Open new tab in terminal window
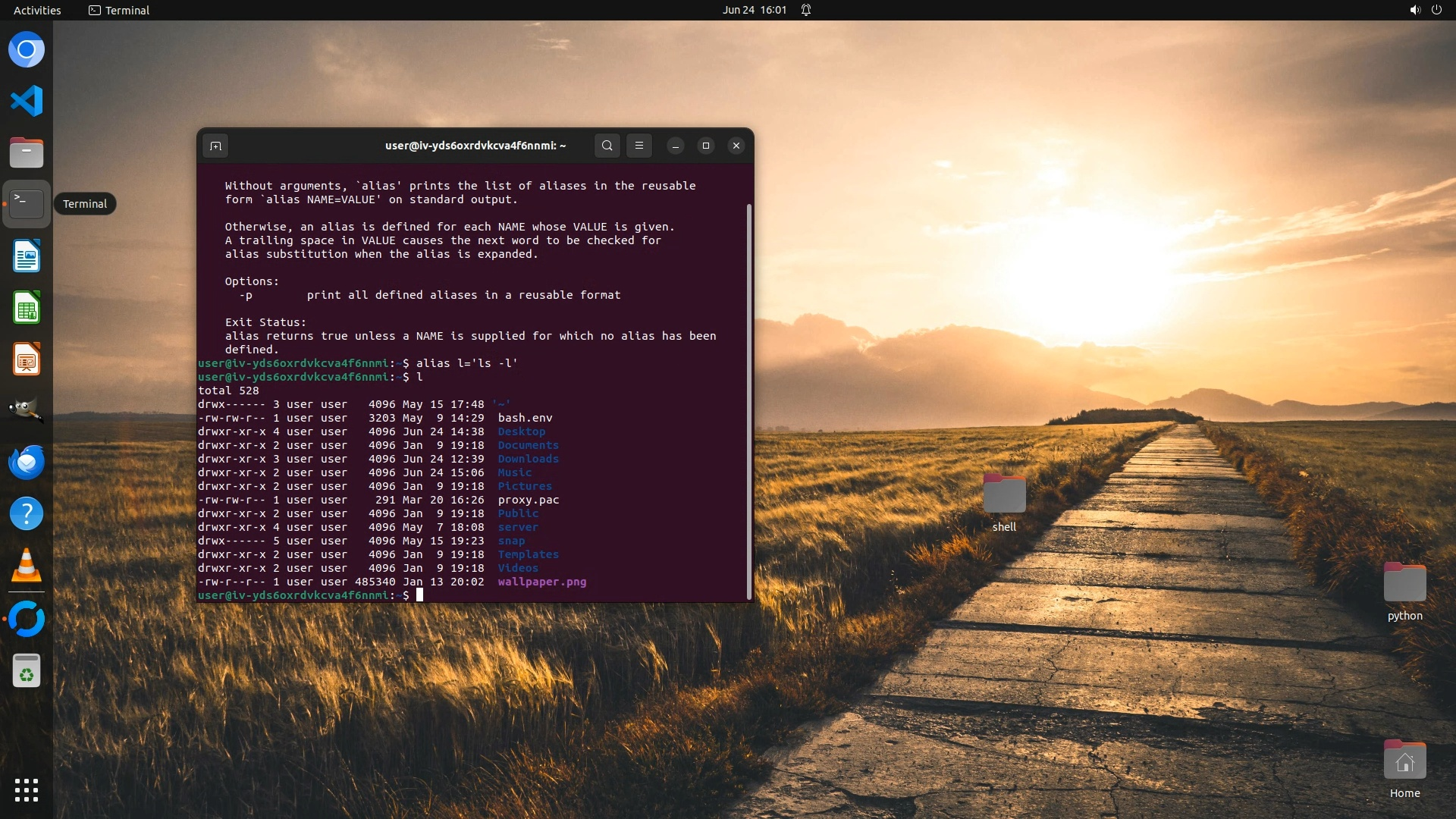The width and height of the screenshot is (1456, 819). pyautogui.click(x=215, y=146)
